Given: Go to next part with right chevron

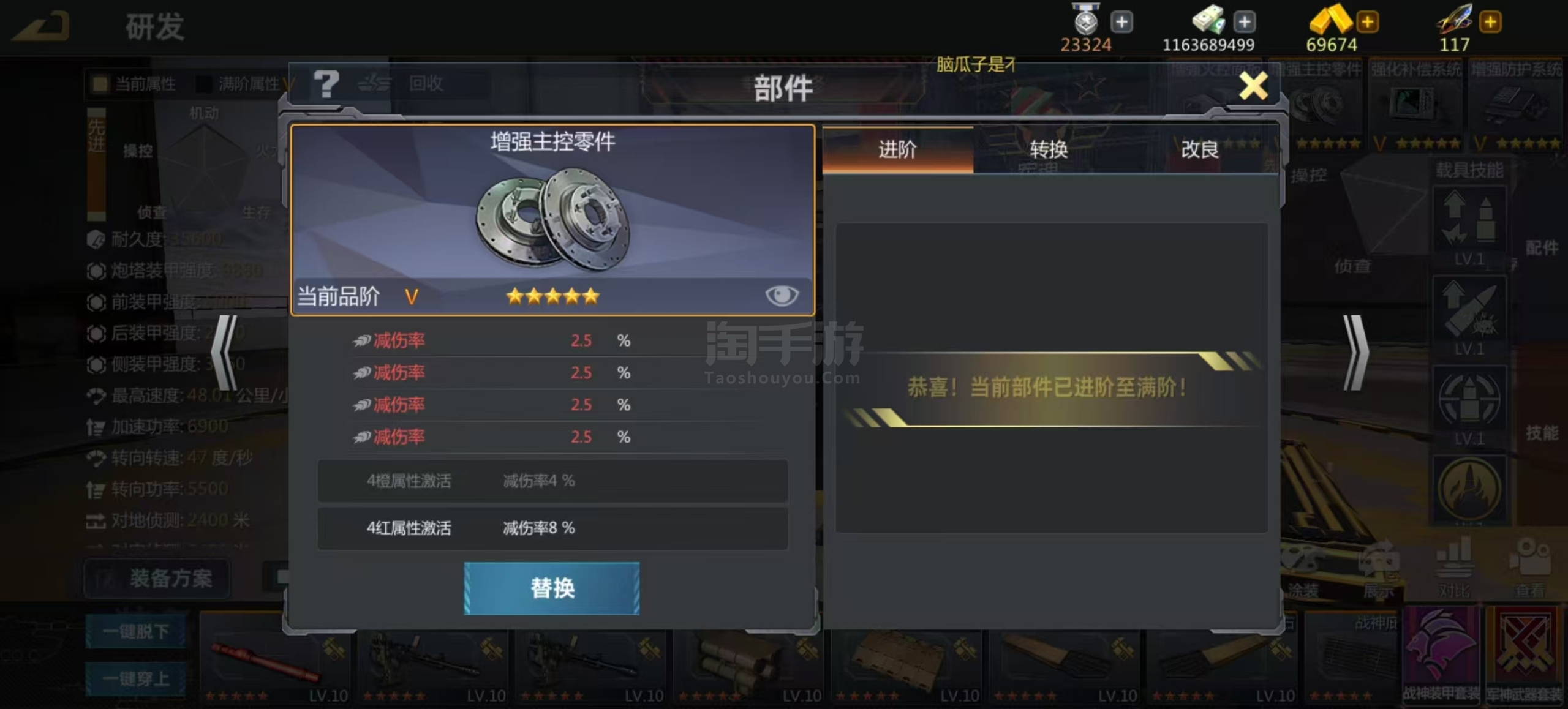Looking at the screenshot, I should point(1356,353).
